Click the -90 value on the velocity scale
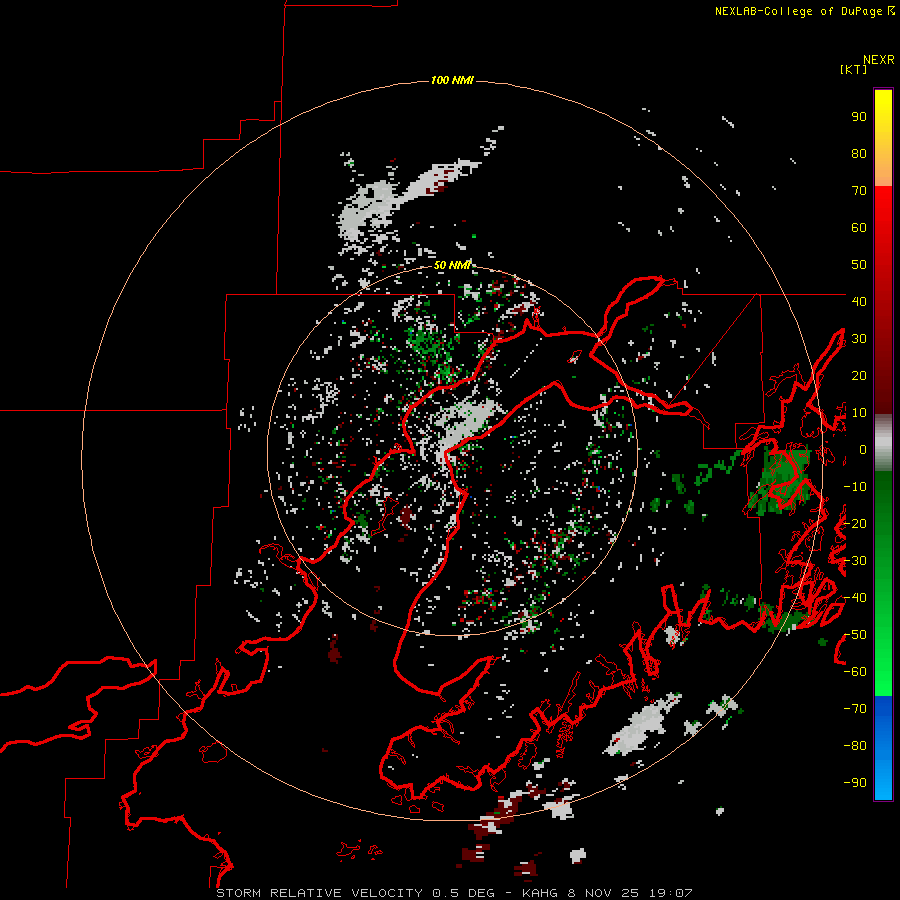 pos(855,783)
